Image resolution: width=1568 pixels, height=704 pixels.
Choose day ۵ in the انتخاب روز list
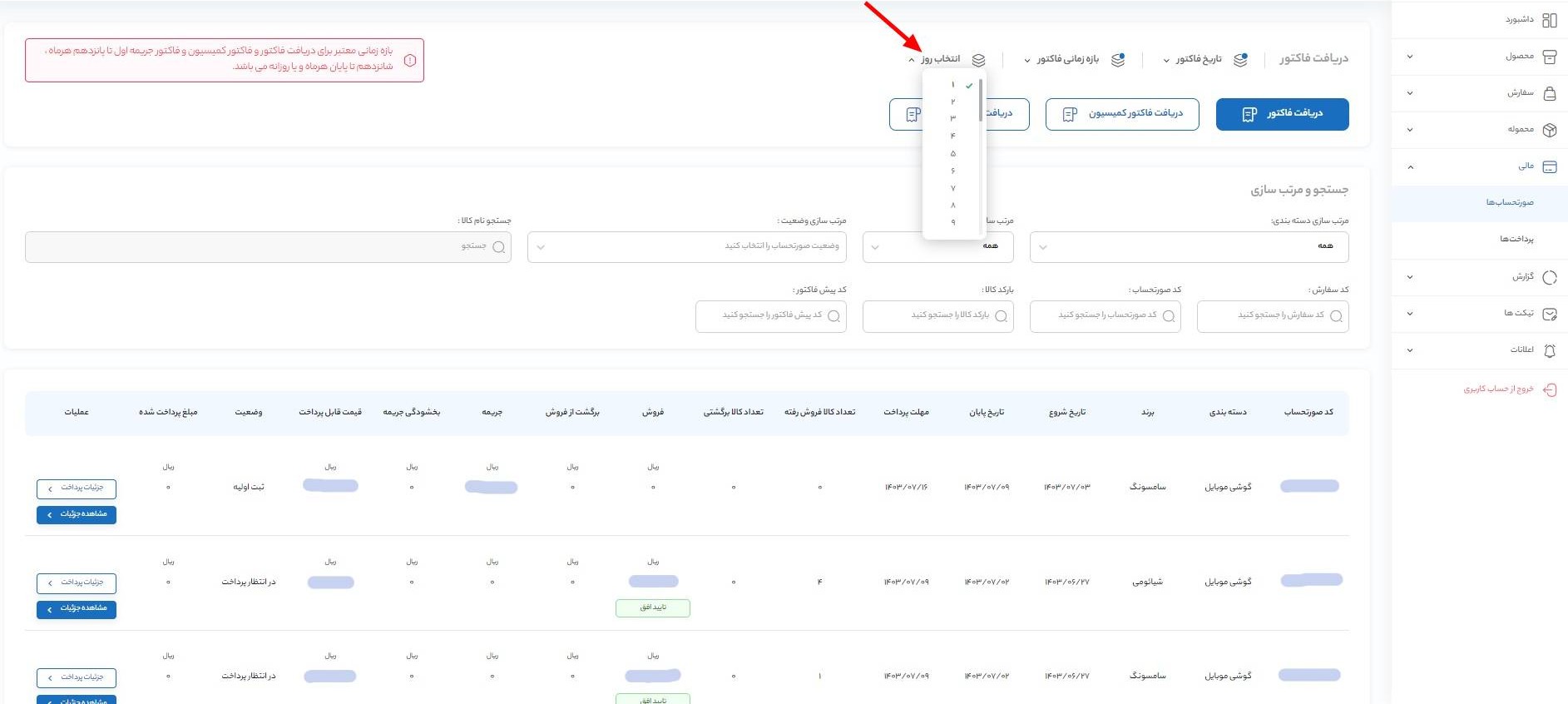(x=952, y=153)
